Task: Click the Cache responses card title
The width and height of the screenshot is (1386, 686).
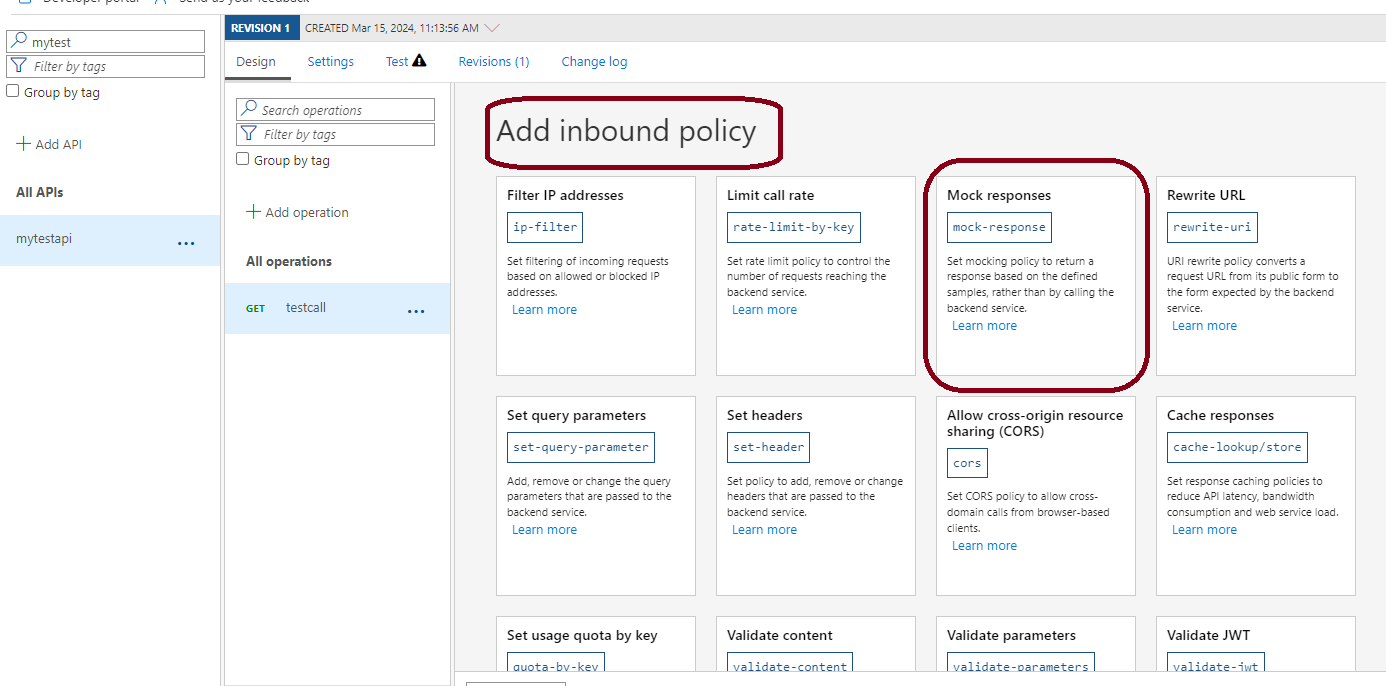Action: (1221, 415)
